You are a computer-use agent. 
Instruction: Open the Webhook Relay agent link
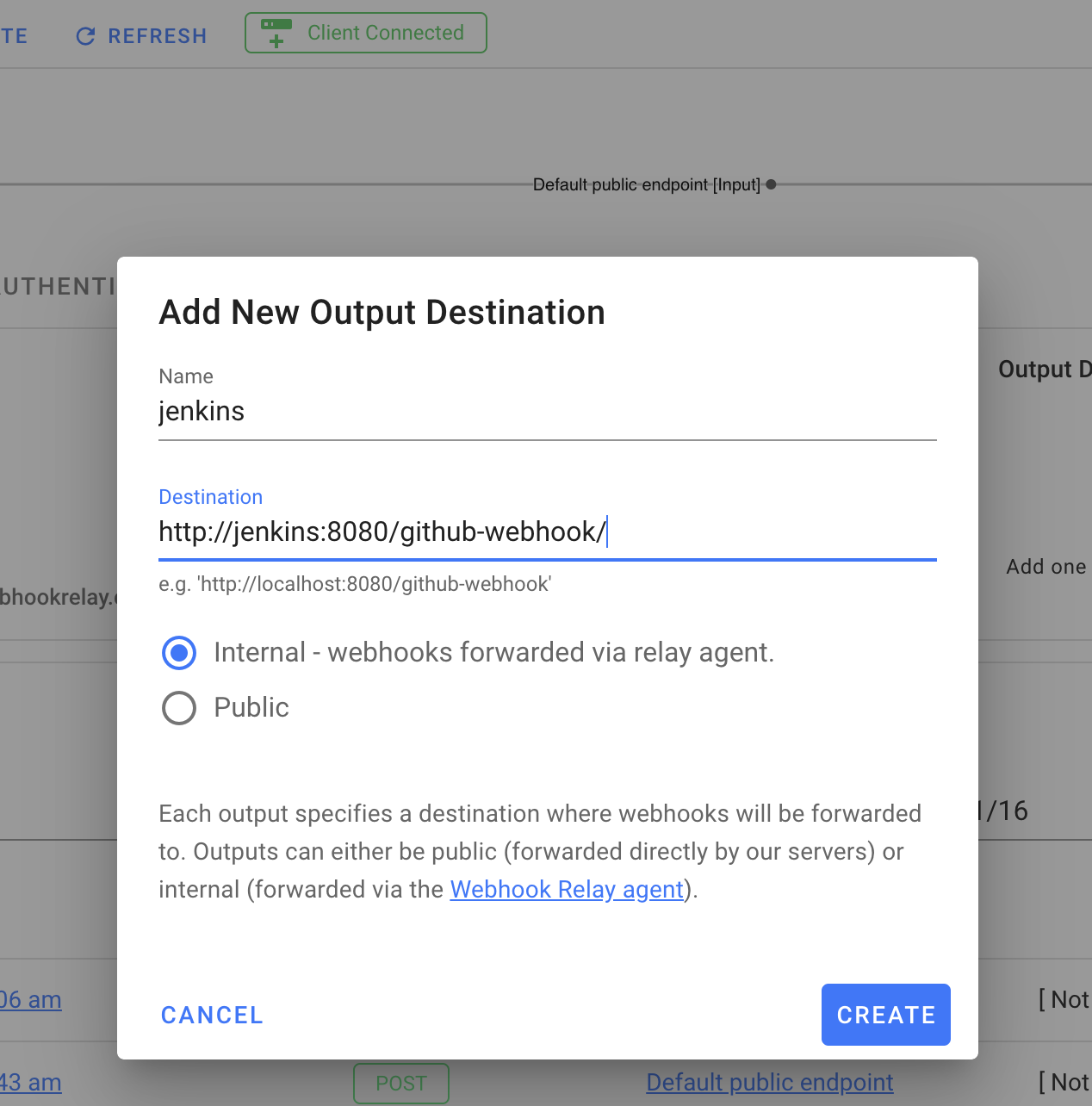[567, 889]
